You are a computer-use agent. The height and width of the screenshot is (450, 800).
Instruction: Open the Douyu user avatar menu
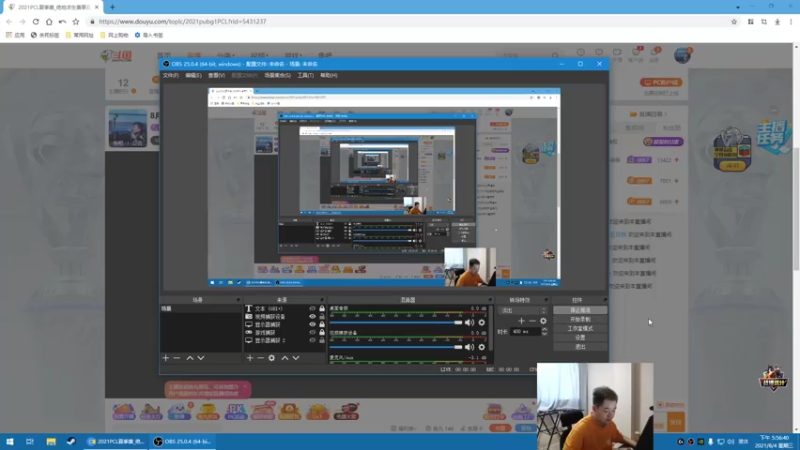point(682,55)
